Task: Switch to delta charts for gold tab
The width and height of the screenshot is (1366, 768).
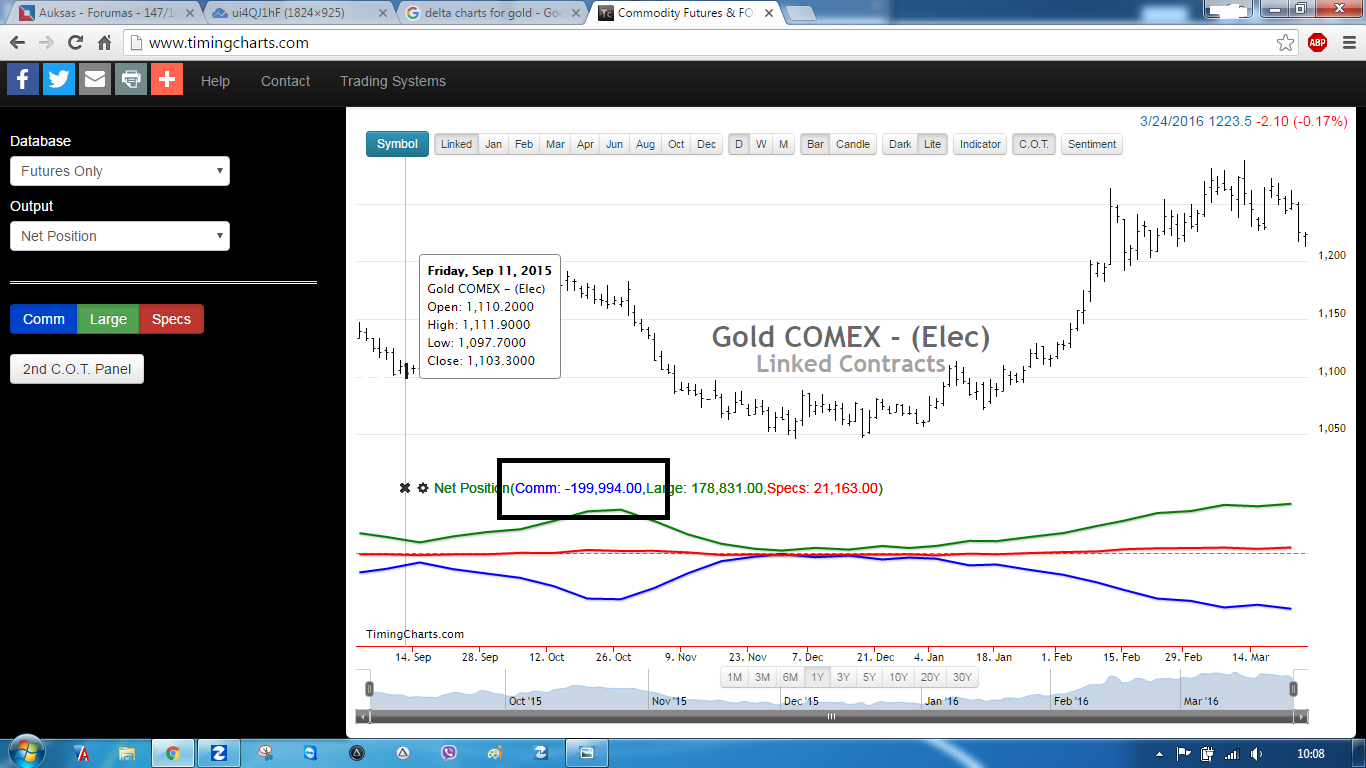Action: [x=494, y=13]
